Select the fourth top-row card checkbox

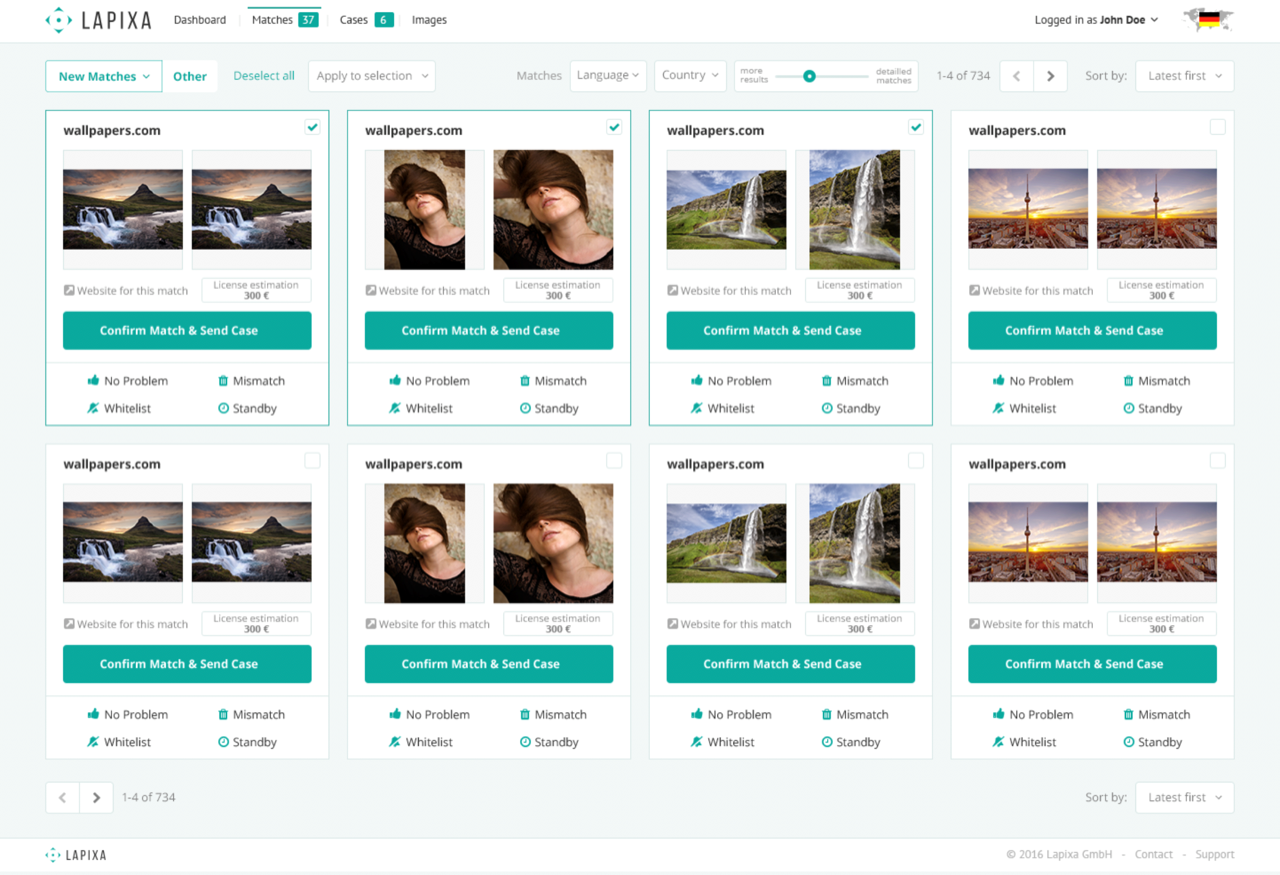pos(1217,127)
